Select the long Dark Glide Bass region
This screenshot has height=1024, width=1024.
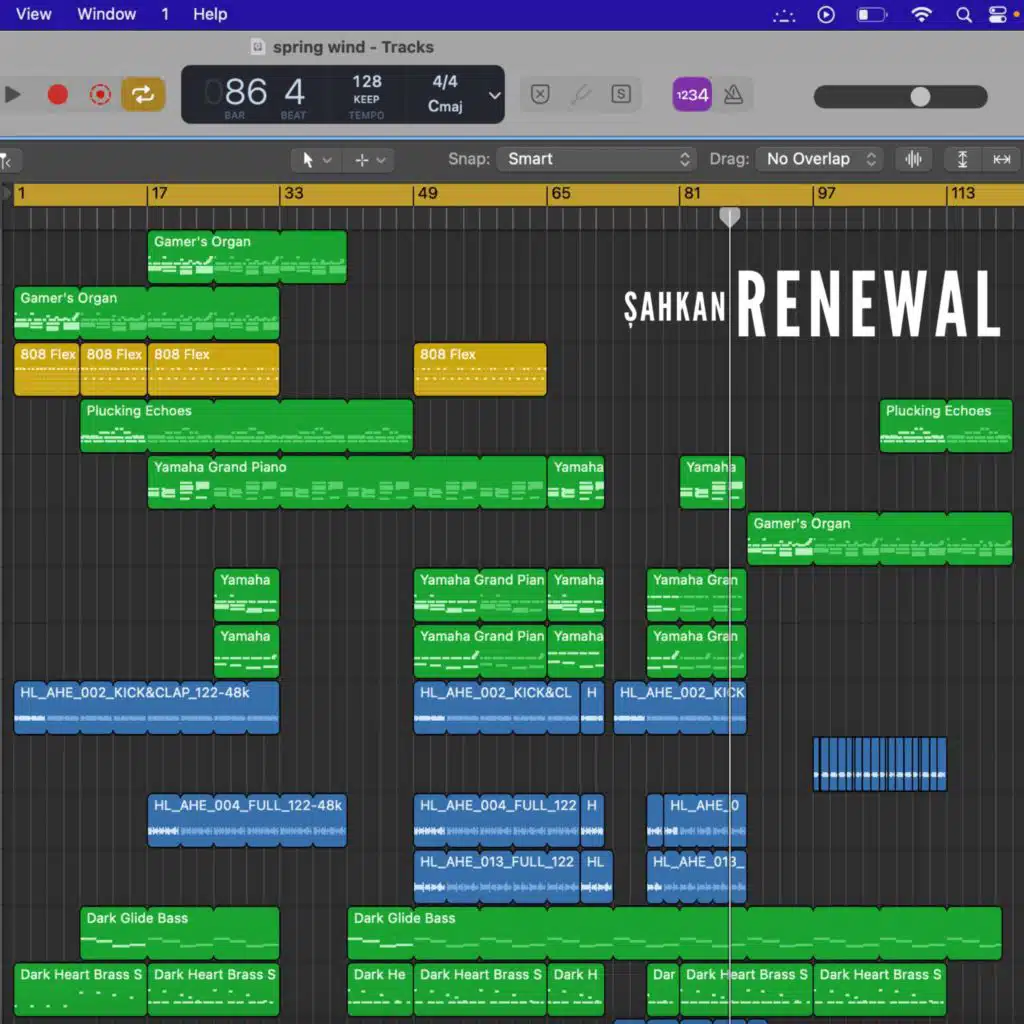coord(674,933)
